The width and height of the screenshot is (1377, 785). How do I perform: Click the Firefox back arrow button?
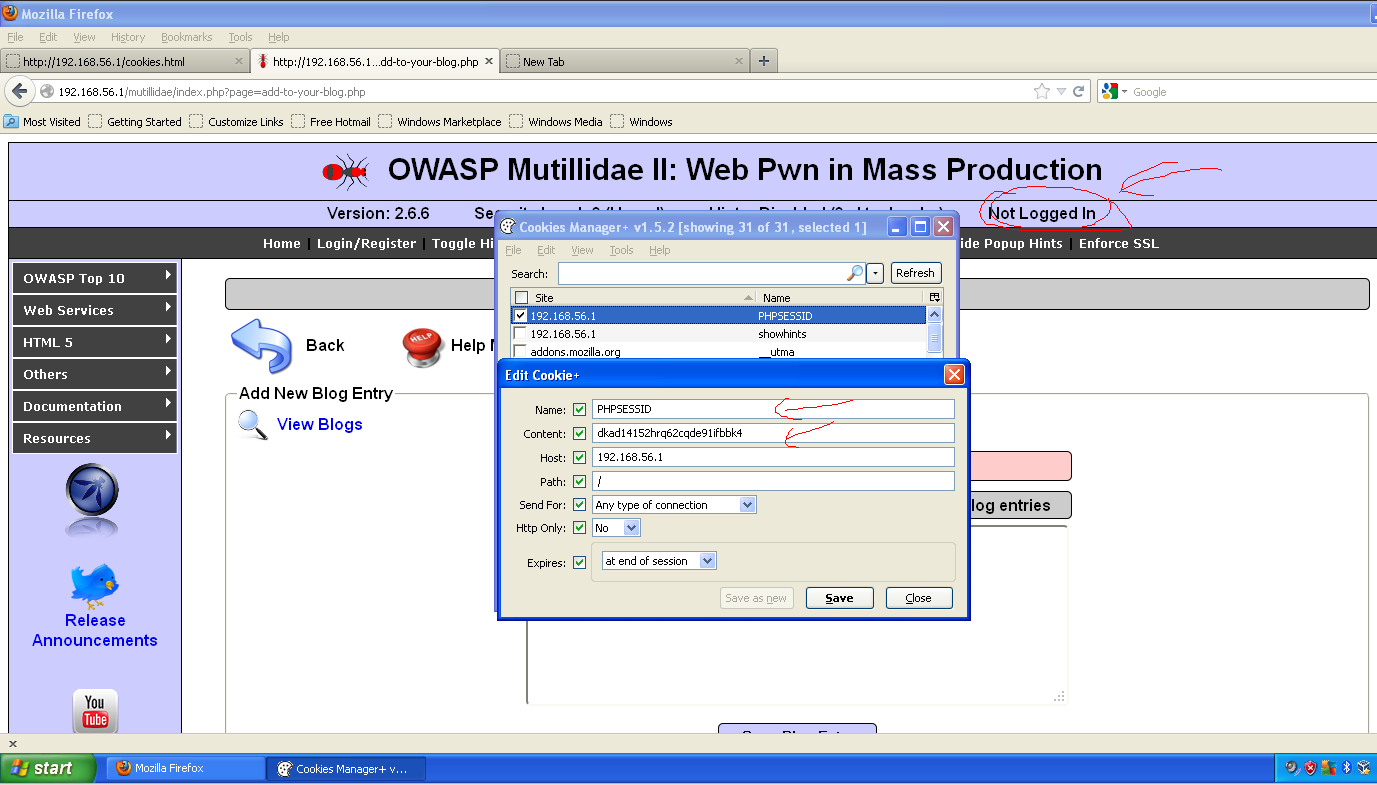[x=20, y=91]
